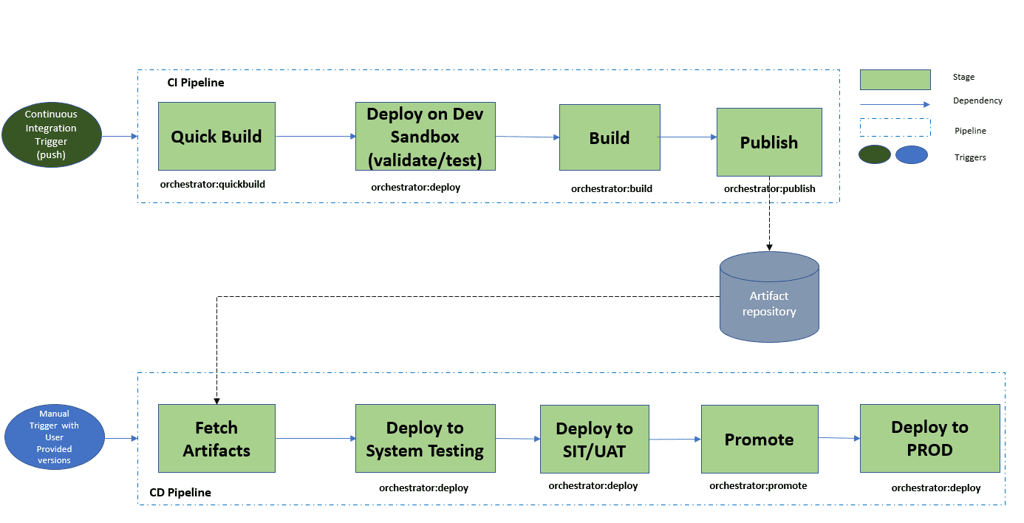Click orchestrator:deploy under Deploy on Dev Sandbox
This screenshot has height=523, width=1024.
[415, 187]
